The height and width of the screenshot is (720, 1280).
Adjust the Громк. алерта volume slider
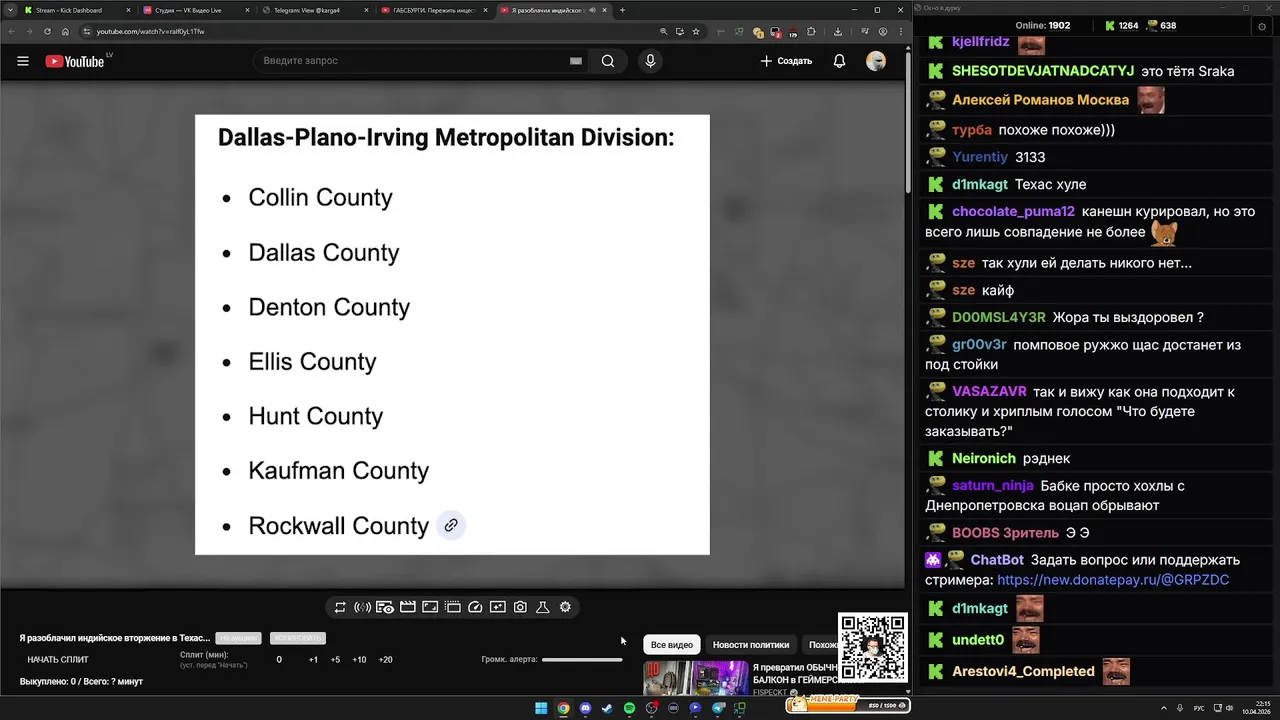[x=582, y=659]
